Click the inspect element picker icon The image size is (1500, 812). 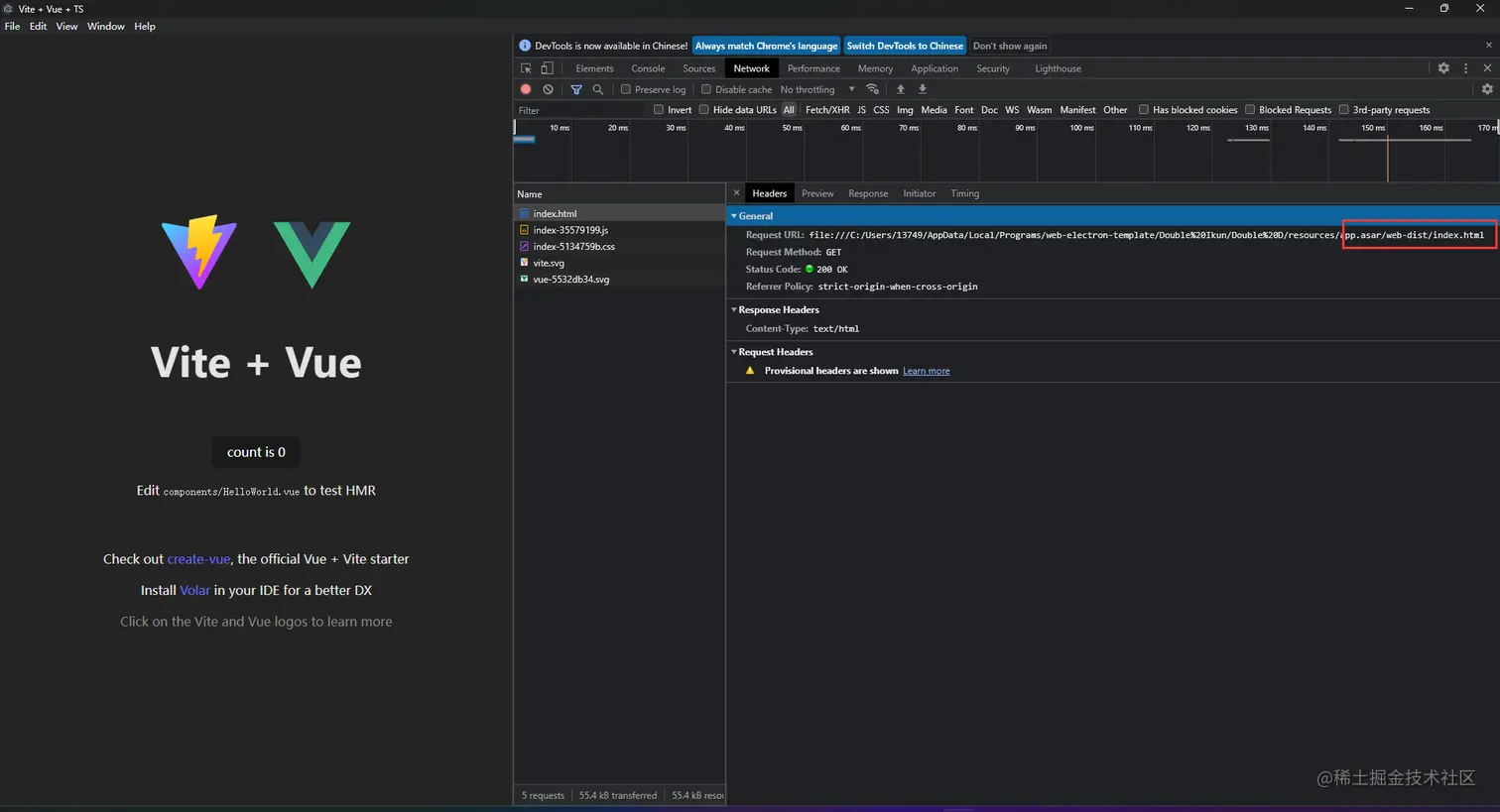[526, 68]
